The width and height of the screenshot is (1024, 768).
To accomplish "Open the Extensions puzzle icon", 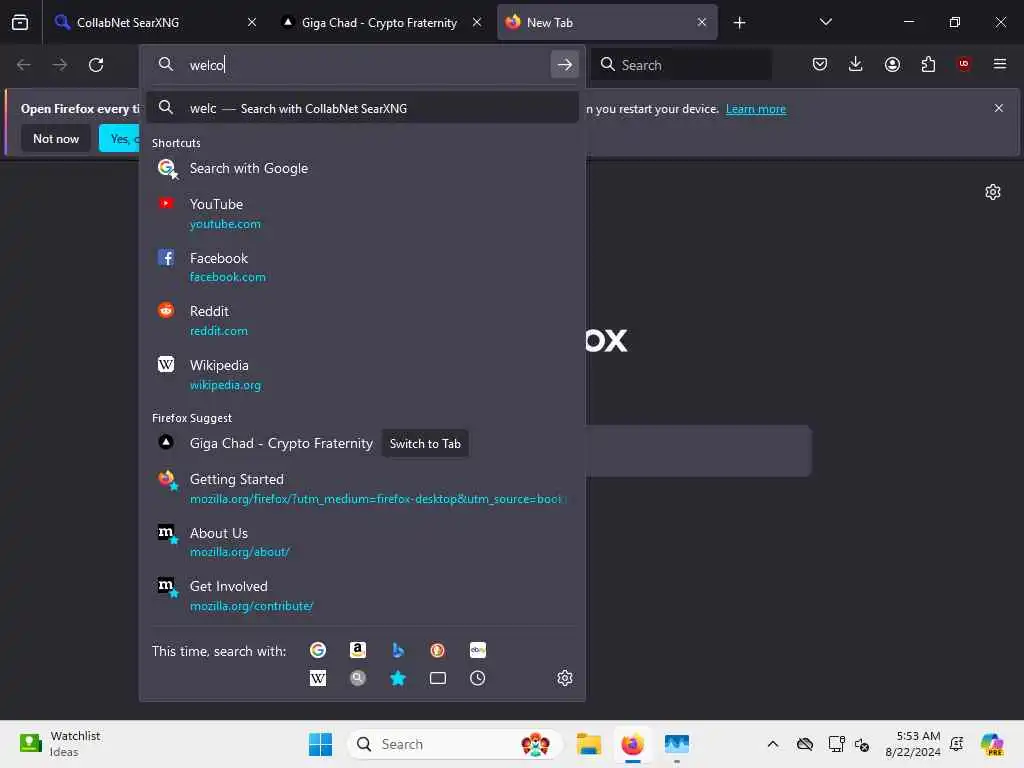I will pos(928,64).
